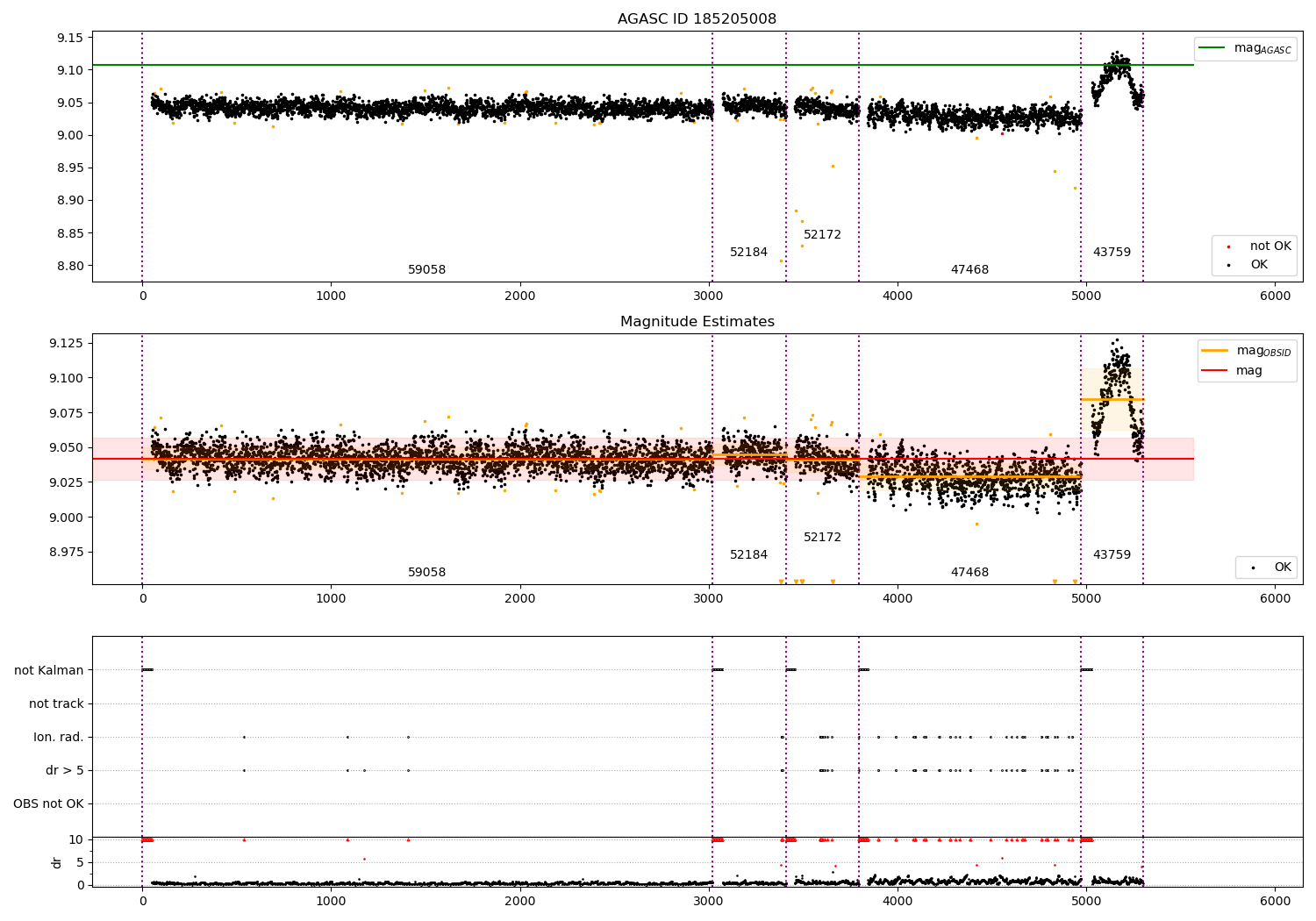This screenshot has width=1316, height=921.
Task: Click the 8.80 y-tick in the top plot
Action: 70,266
